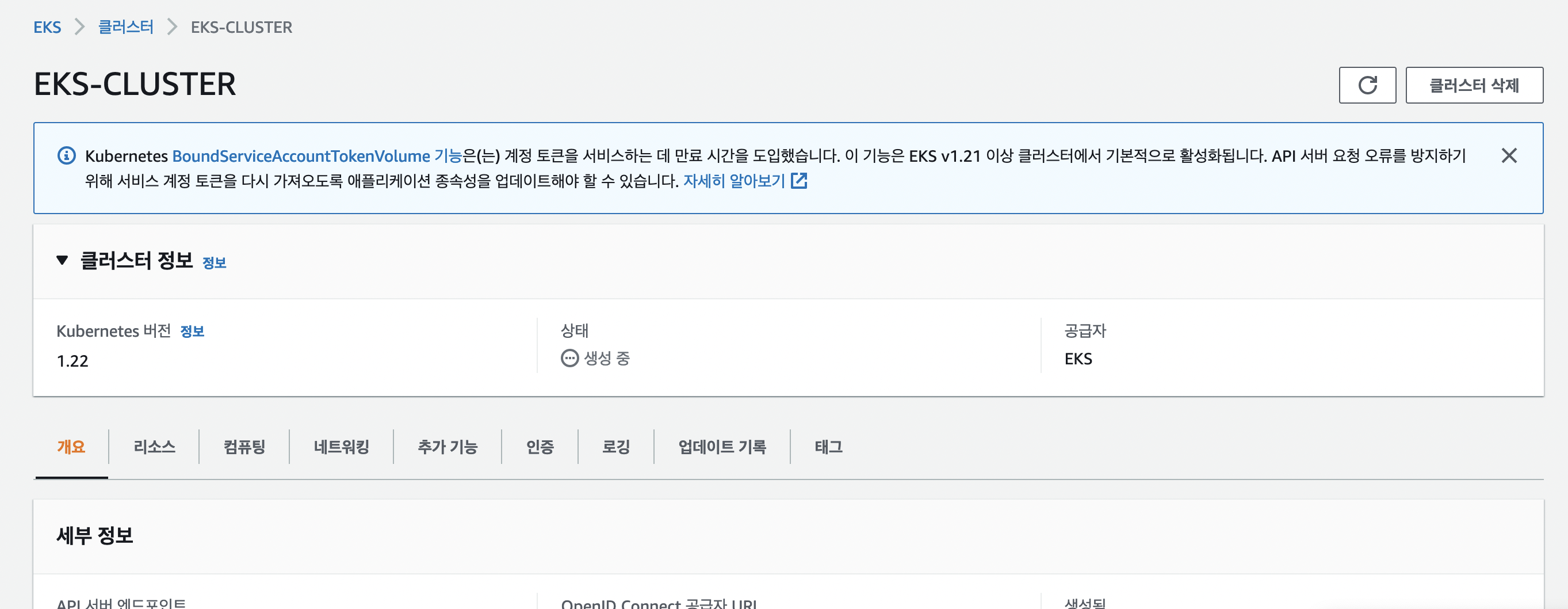Click the 생성 중 status icon
This screenshot has height=609, width=1568.
569,358
